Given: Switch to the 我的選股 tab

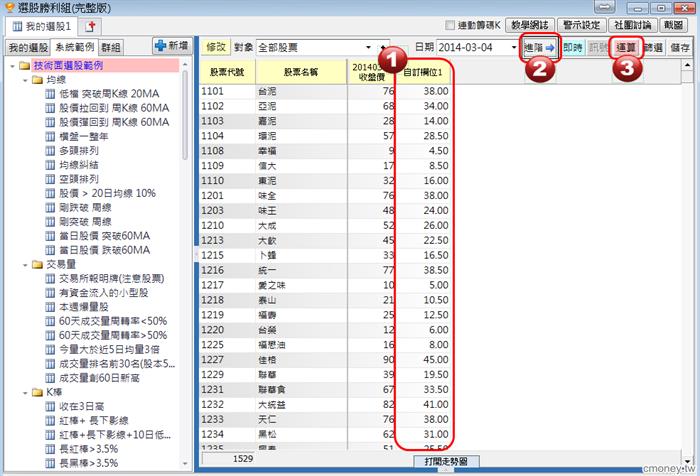Looking at the screenshot, I should [x=28, y=47].
